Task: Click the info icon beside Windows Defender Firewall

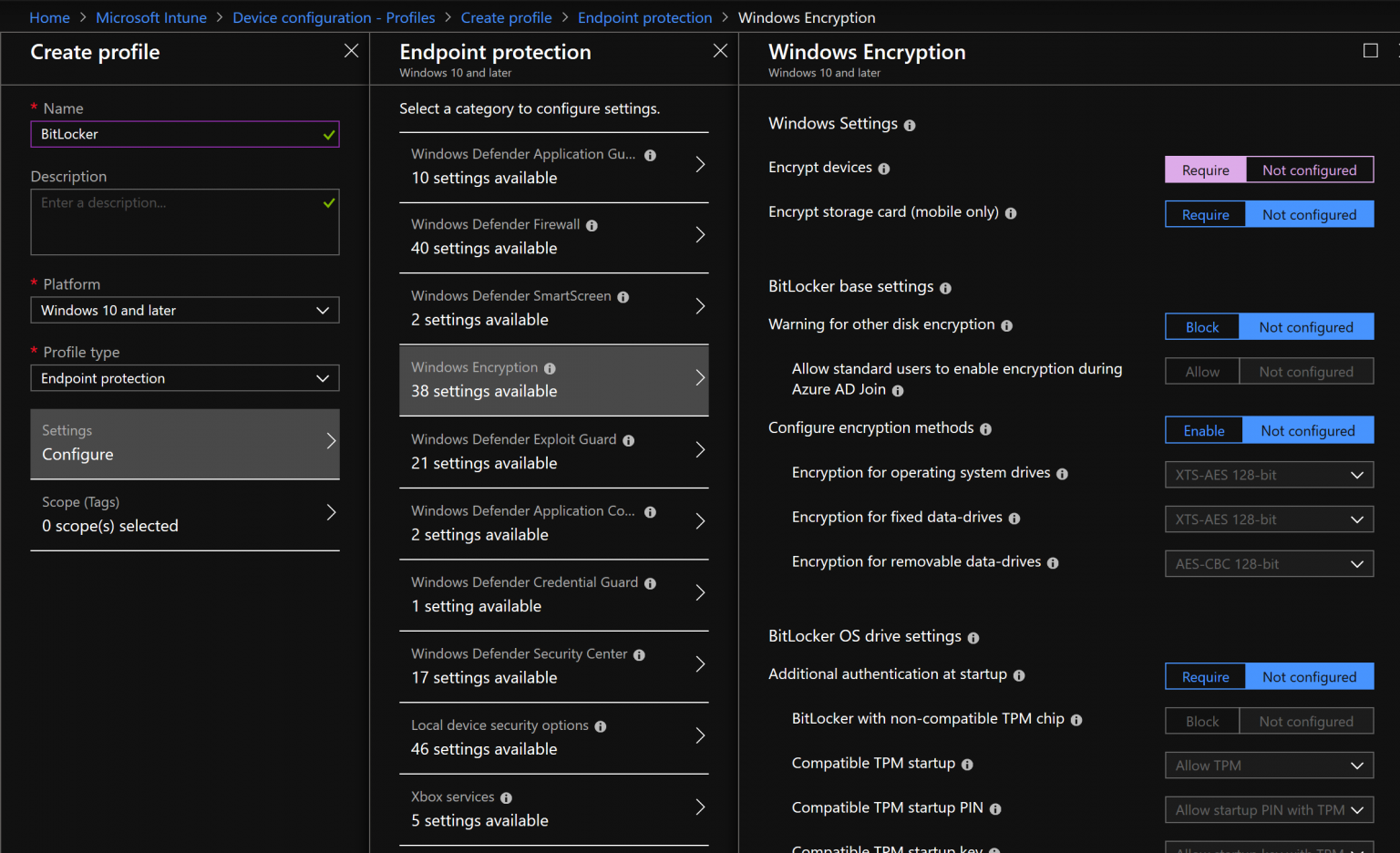Action: coord(594,224)
